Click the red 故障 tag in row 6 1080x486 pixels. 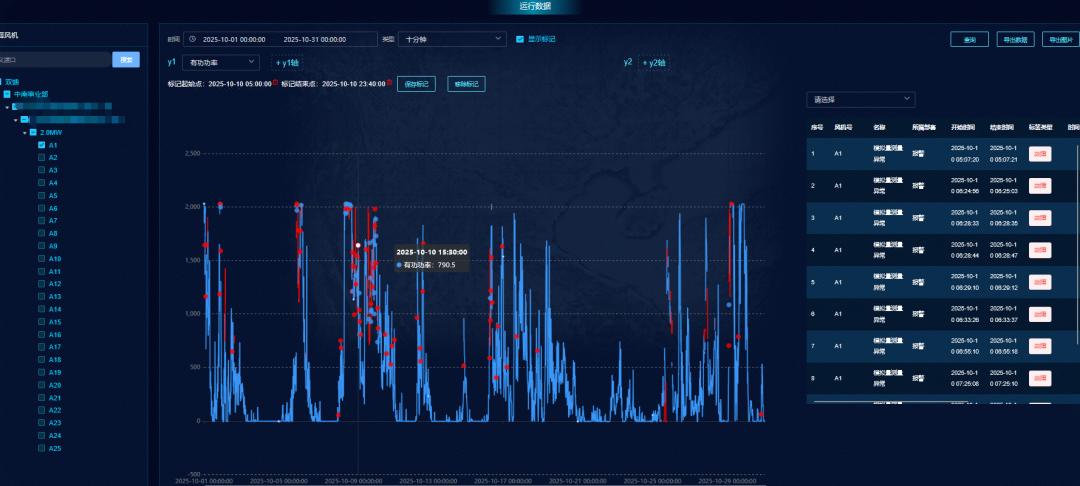(x=1040, y=314)
